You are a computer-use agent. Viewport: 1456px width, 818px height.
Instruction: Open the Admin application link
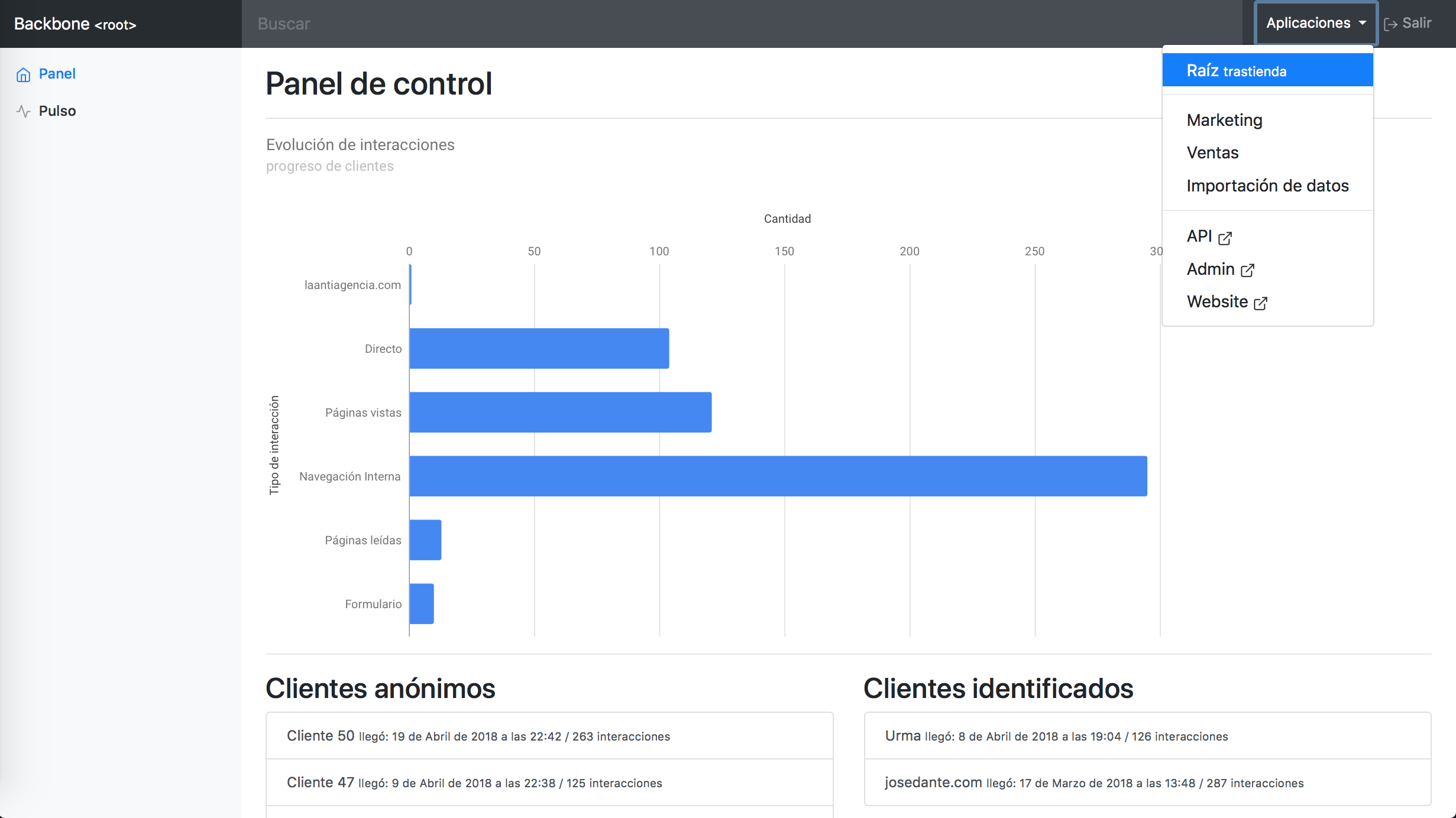pyautogui.click(x=1210, y=269)
